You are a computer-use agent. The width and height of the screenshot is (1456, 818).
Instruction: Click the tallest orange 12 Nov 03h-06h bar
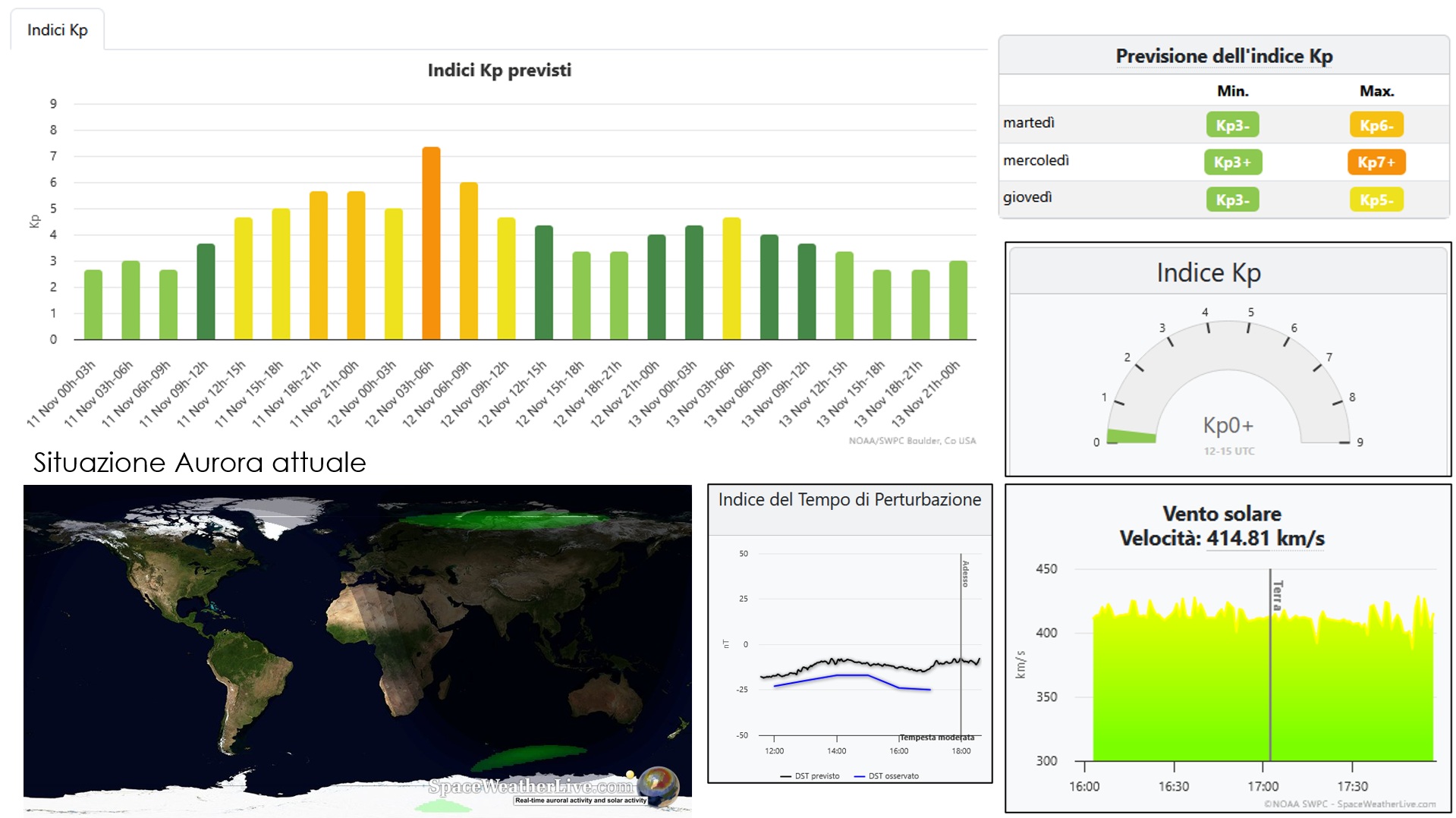click(x=431, y=243)
